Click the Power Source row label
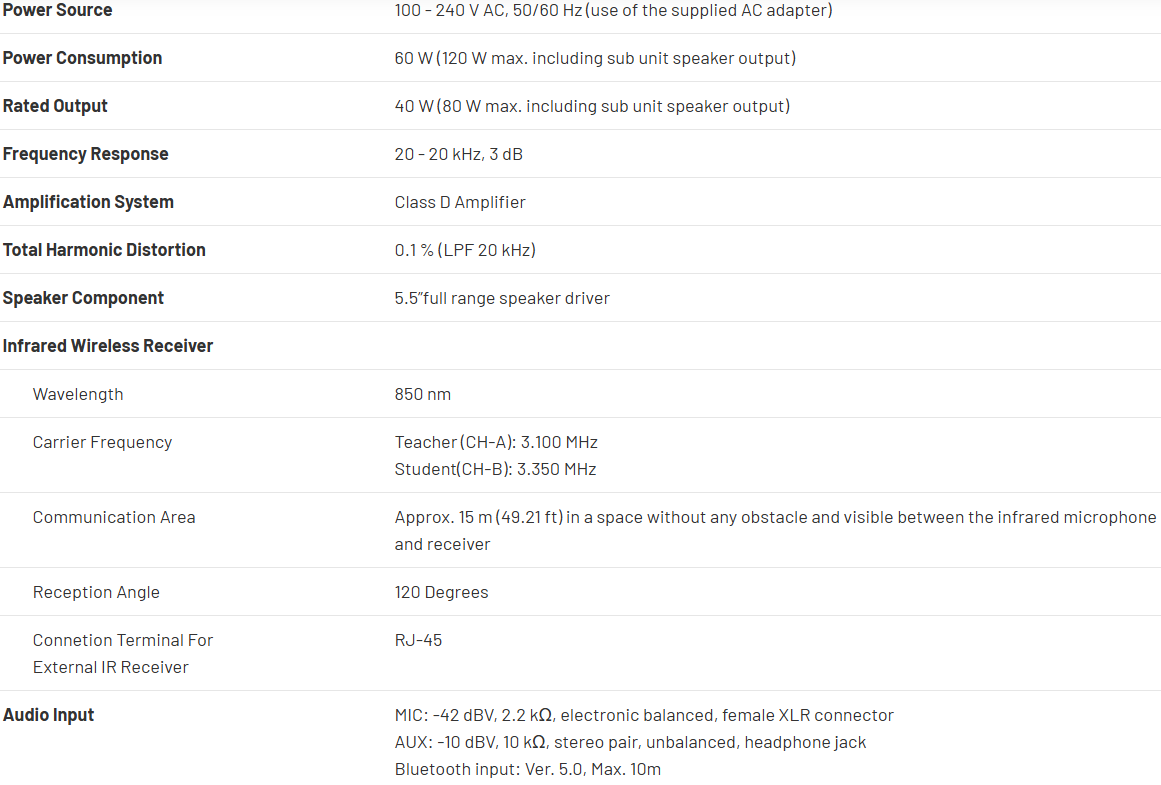1161x785 pixels. [x=57, y=10]
